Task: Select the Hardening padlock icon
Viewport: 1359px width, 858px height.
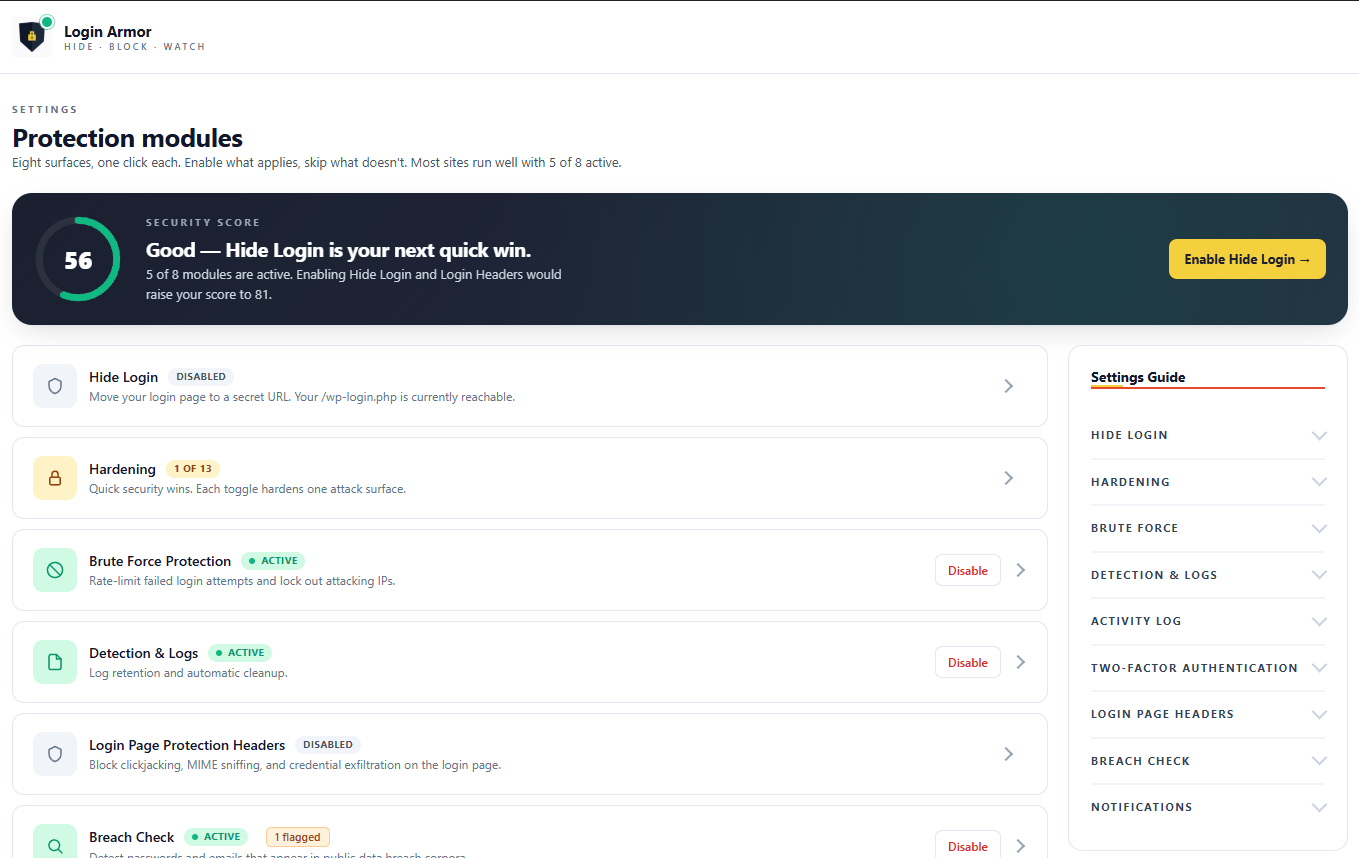Action: click(x=55, y=477)
